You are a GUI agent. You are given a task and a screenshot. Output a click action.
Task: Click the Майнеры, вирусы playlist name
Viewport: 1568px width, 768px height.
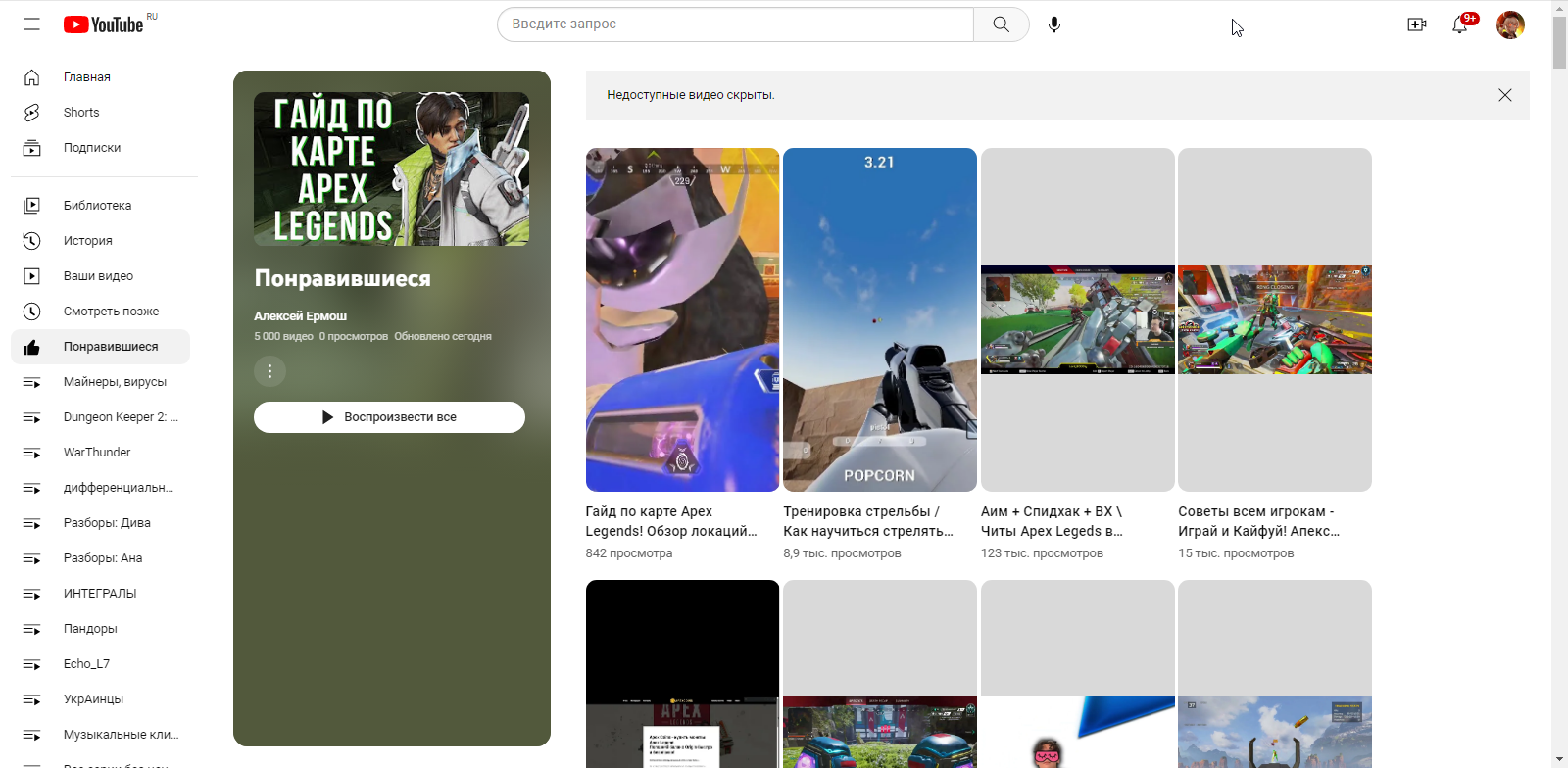coord(115,382)
